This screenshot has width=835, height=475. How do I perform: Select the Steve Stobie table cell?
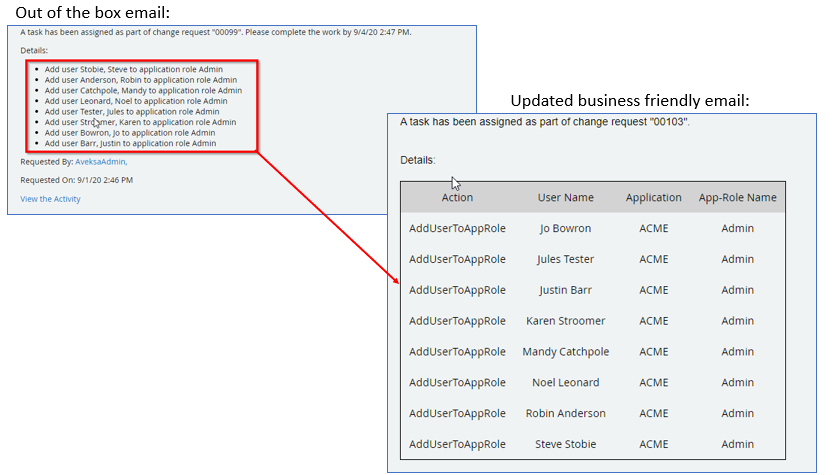point(565,445)
